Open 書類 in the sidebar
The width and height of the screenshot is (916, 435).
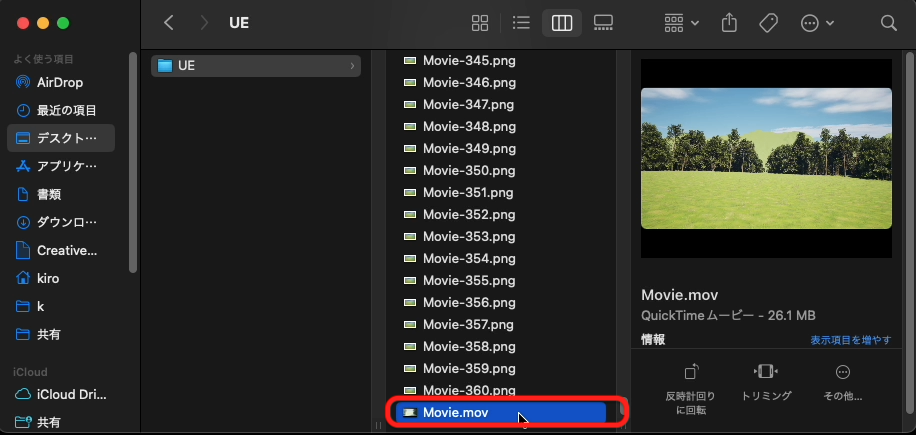coord(61,194)
